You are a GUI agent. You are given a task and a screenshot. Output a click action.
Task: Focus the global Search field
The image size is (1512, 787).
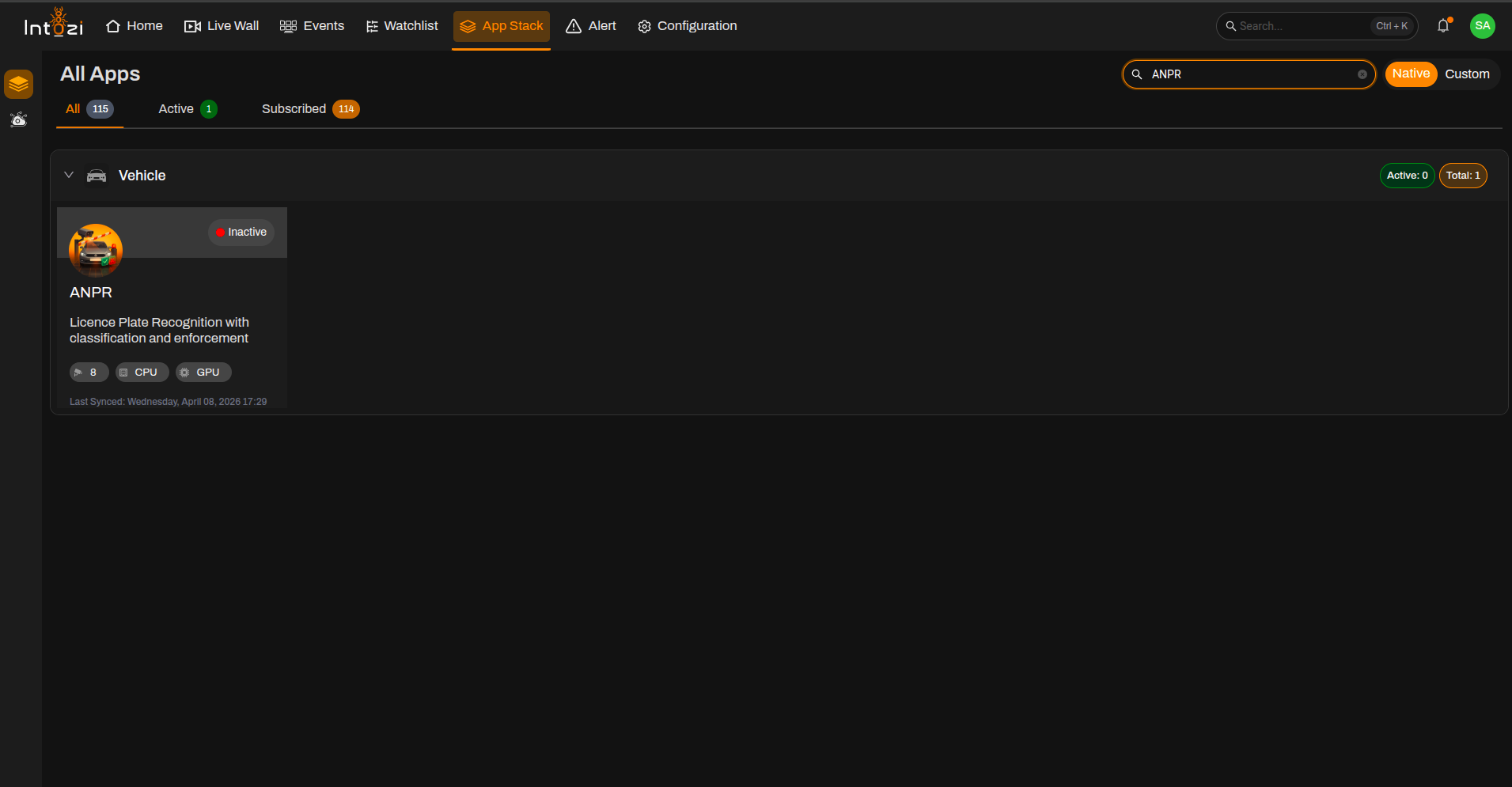click(x=1317, y=26)
